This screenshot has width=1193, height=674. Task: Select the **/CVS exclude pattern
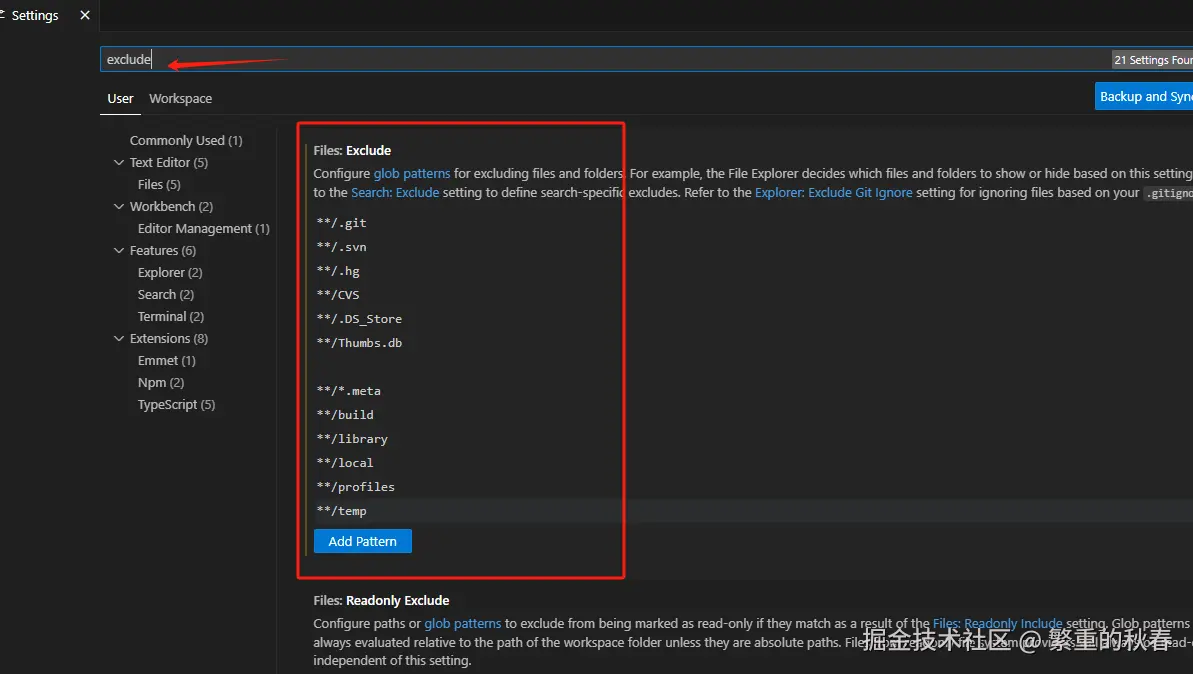(x=338, y=295)
